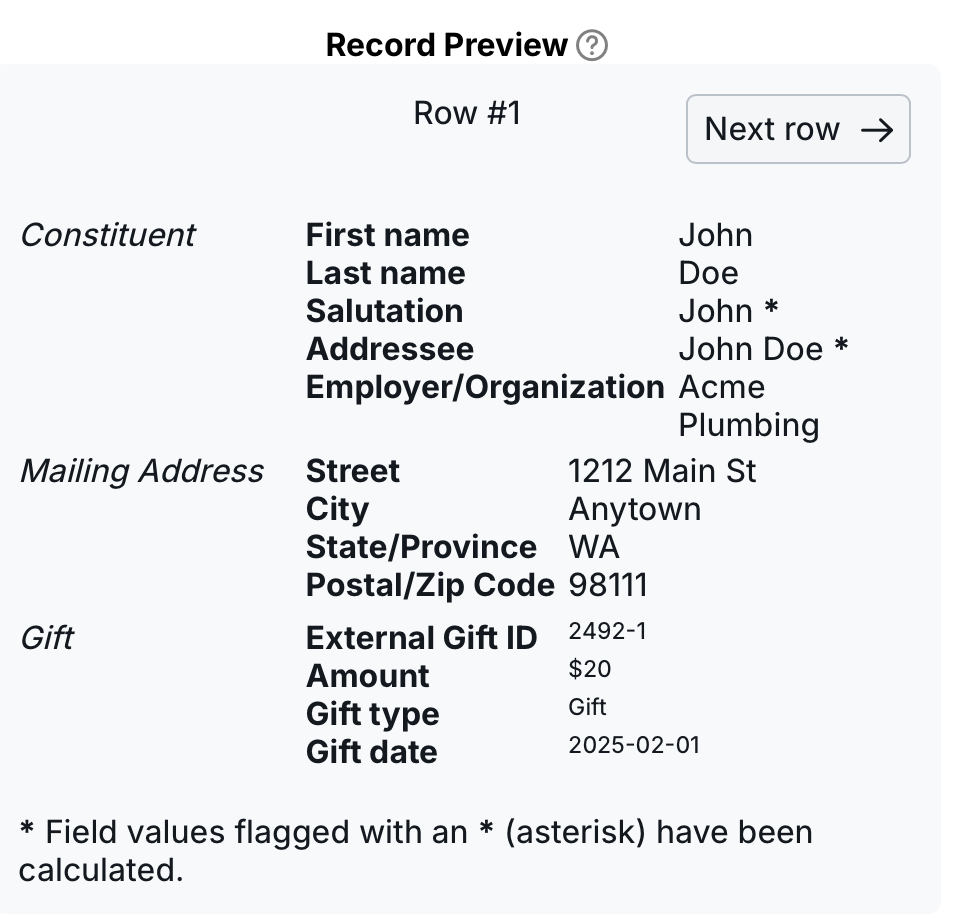Click the Employer/Organization field label
Image resolution: width=966 pixels, height=924 pixels.
tap(485, 387)
